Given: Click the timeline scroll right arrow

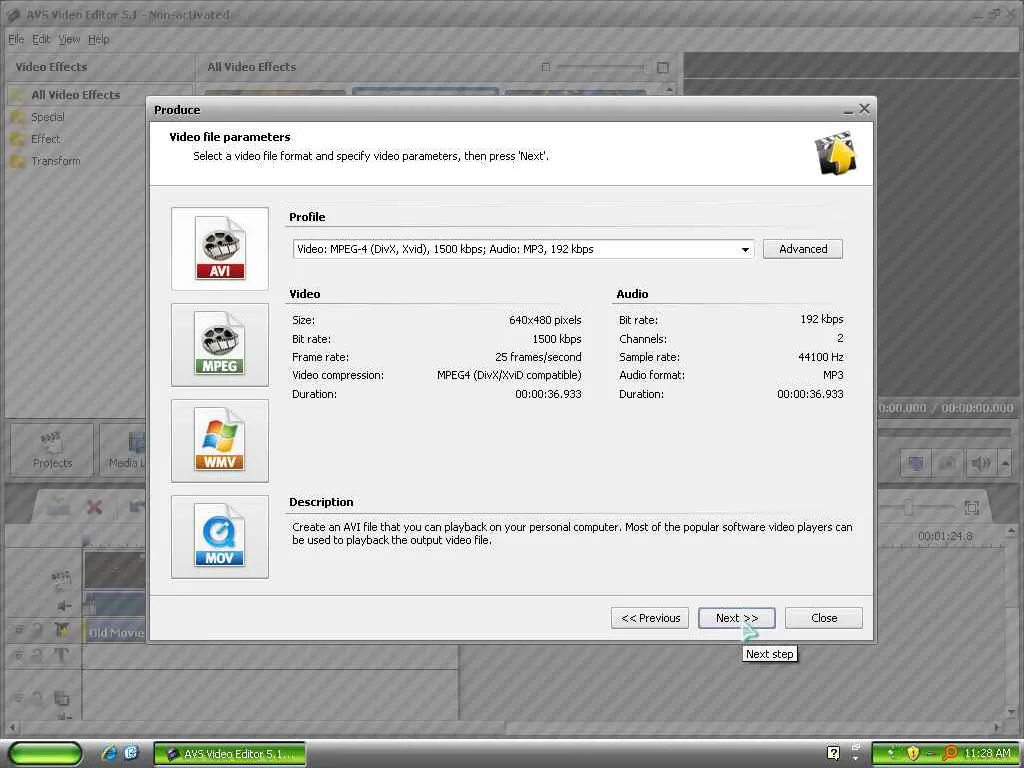Looking at the screenshot, I should (997, 726).
